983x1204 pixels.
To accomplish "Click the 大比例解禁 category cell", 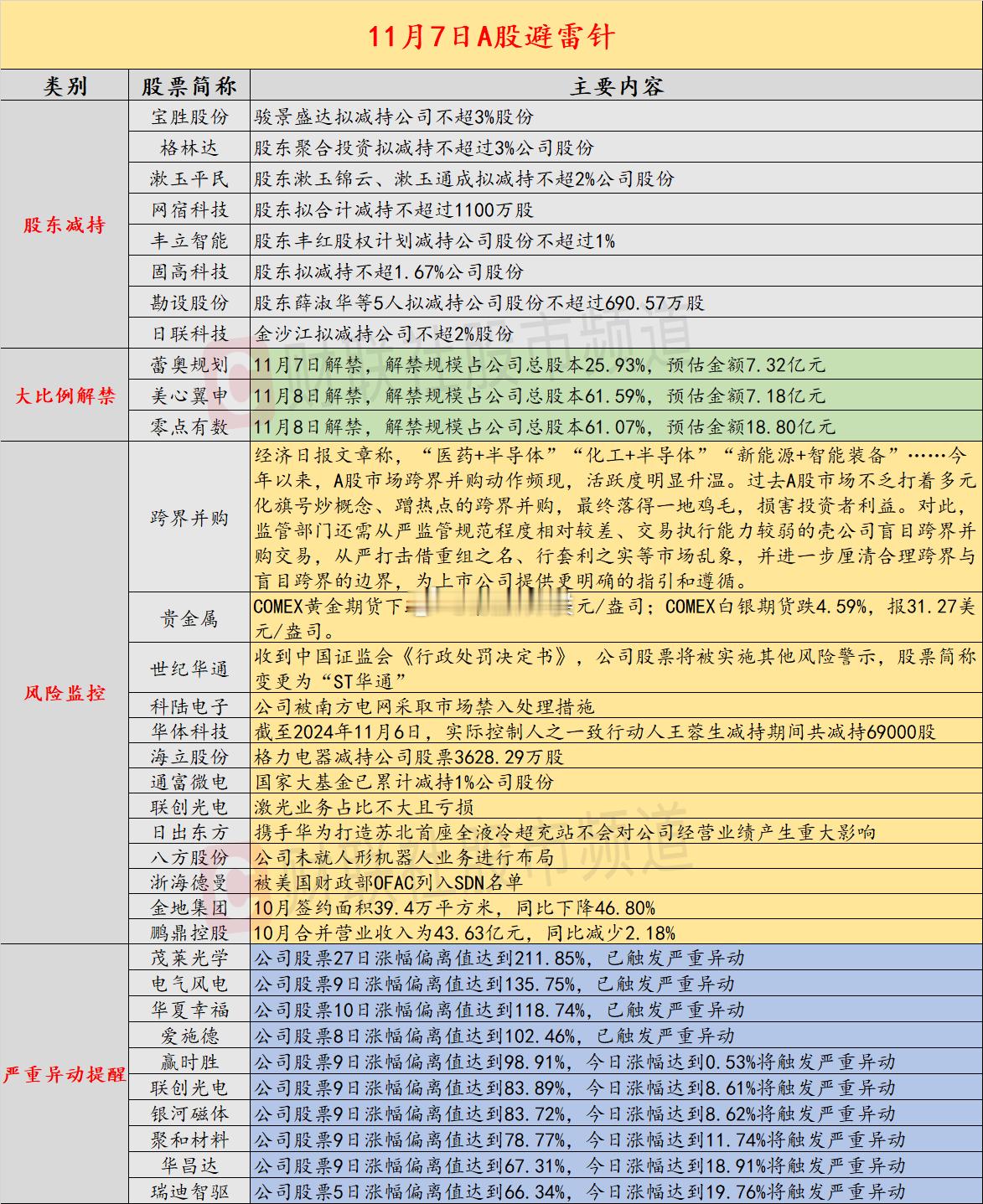I will pyautogui.click(x=65, y=395).
